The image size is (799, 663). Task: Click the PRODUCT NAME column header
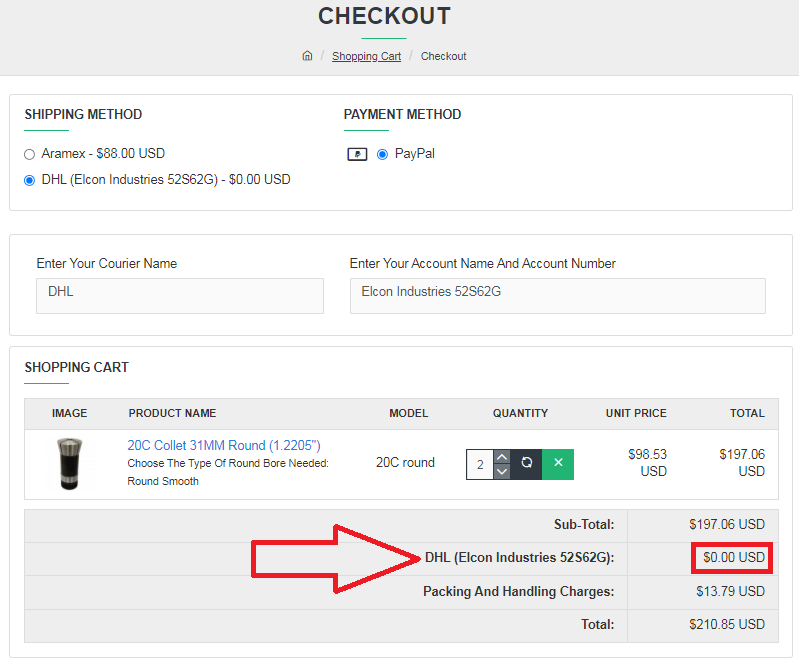172,413
